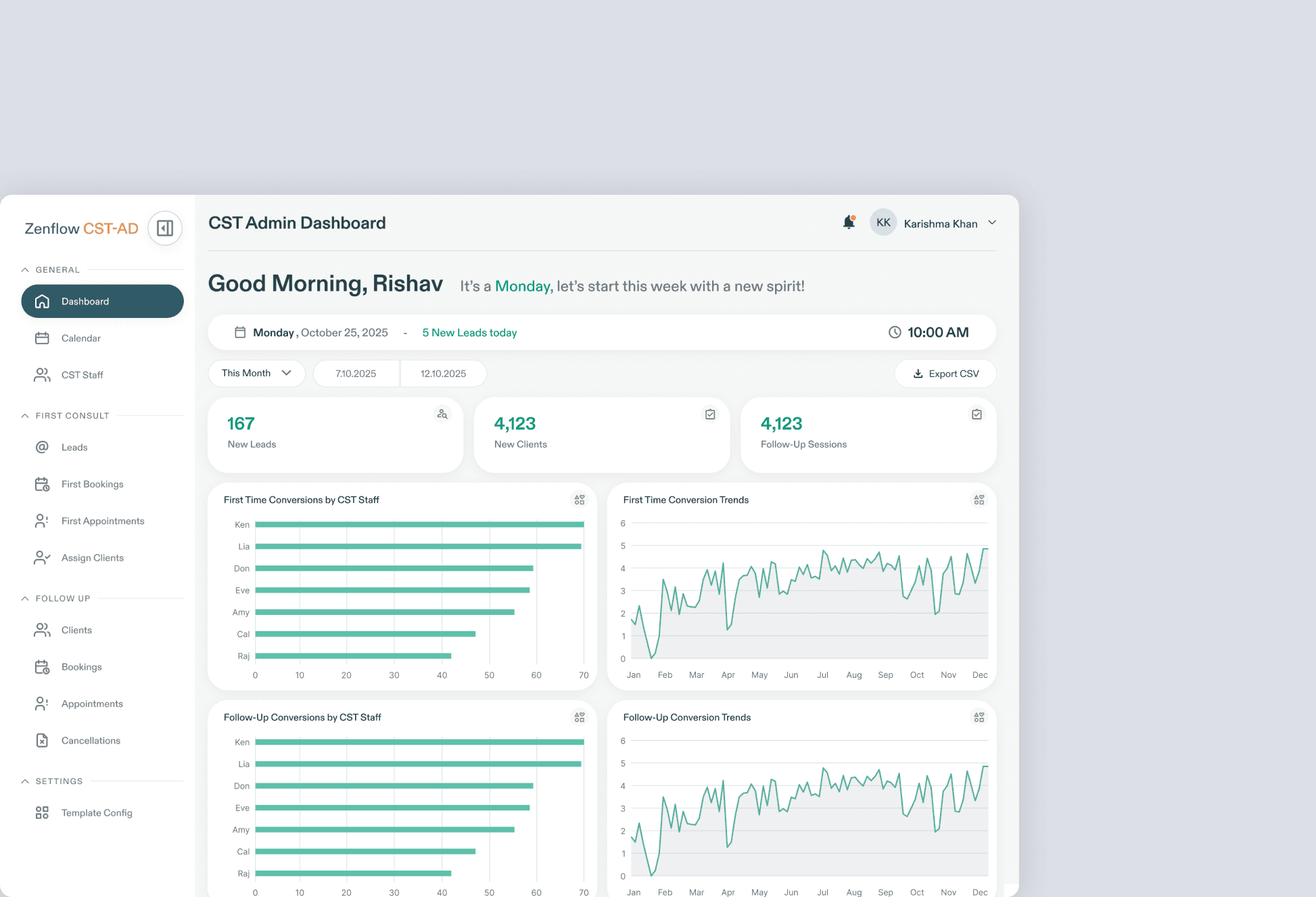Viewport: 1316px width, 897px height.
Task: Go to Calendar in sidebar
Action: point(80,338)
